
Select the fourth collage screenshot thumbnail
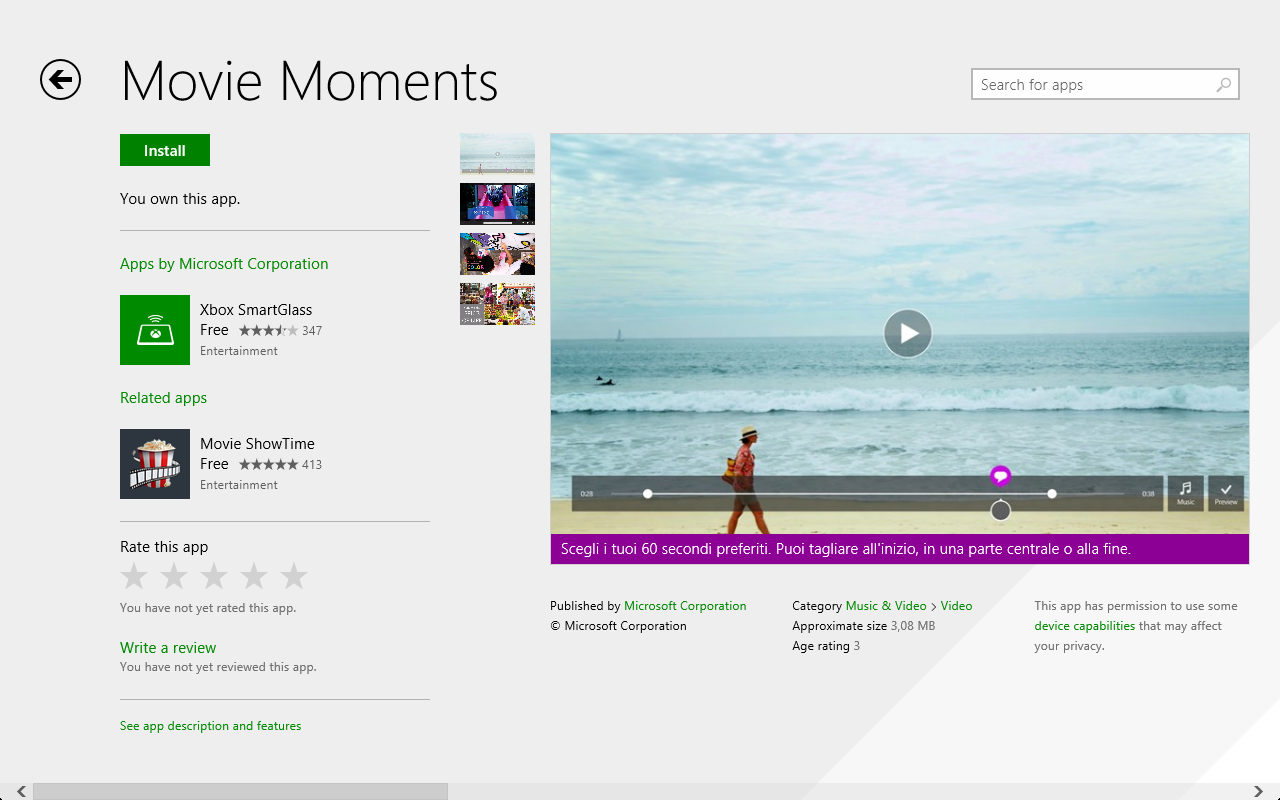pos(497,304)
